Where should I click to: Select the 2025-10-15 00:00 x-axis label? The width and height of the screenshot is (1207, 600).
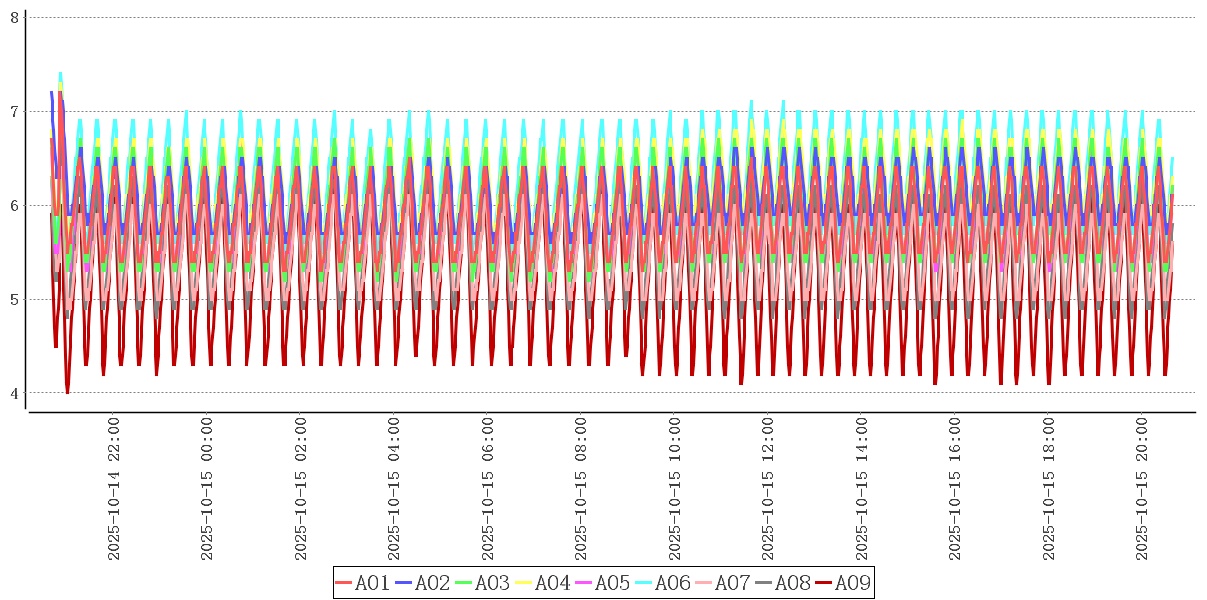207,489
